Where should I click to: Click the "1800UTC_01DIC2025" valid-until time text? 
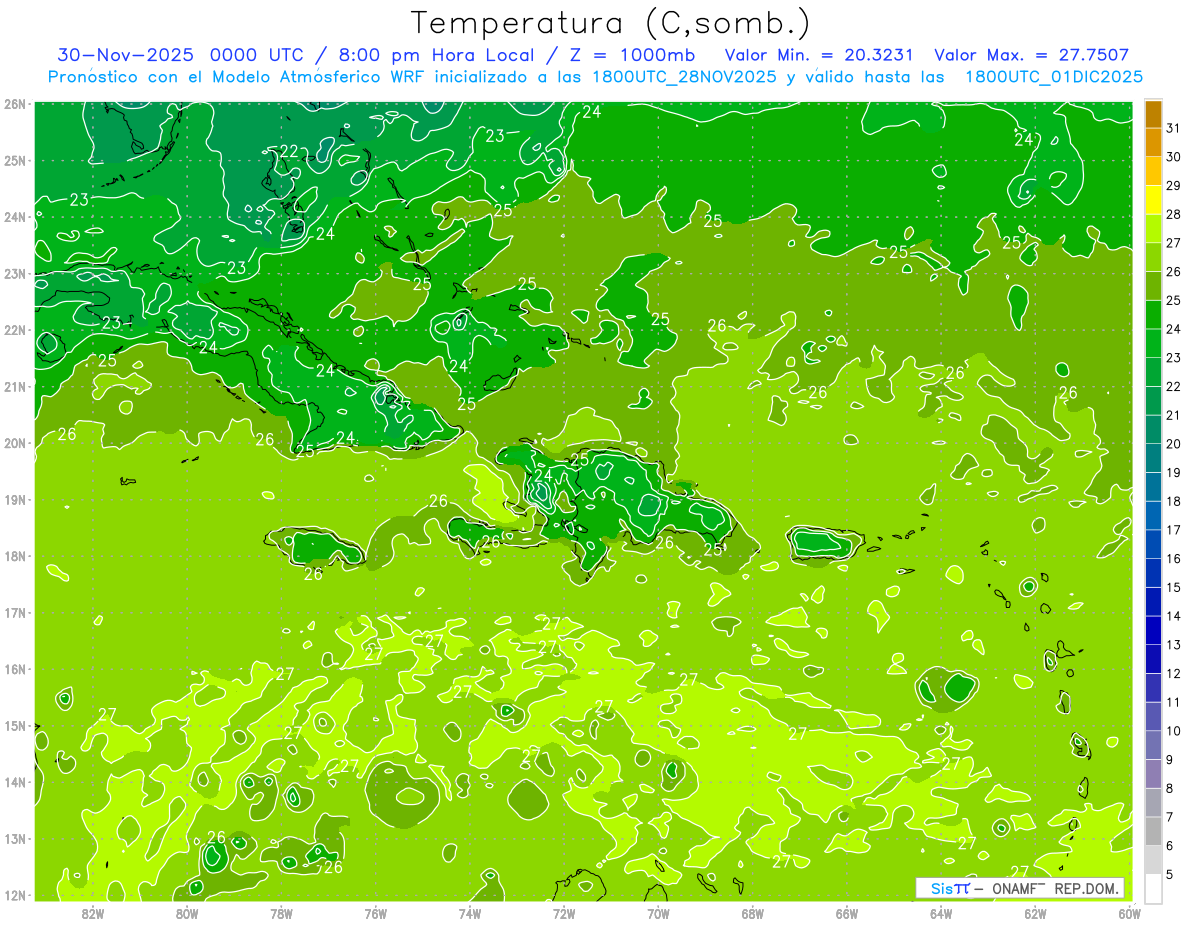pos(1054,76)
